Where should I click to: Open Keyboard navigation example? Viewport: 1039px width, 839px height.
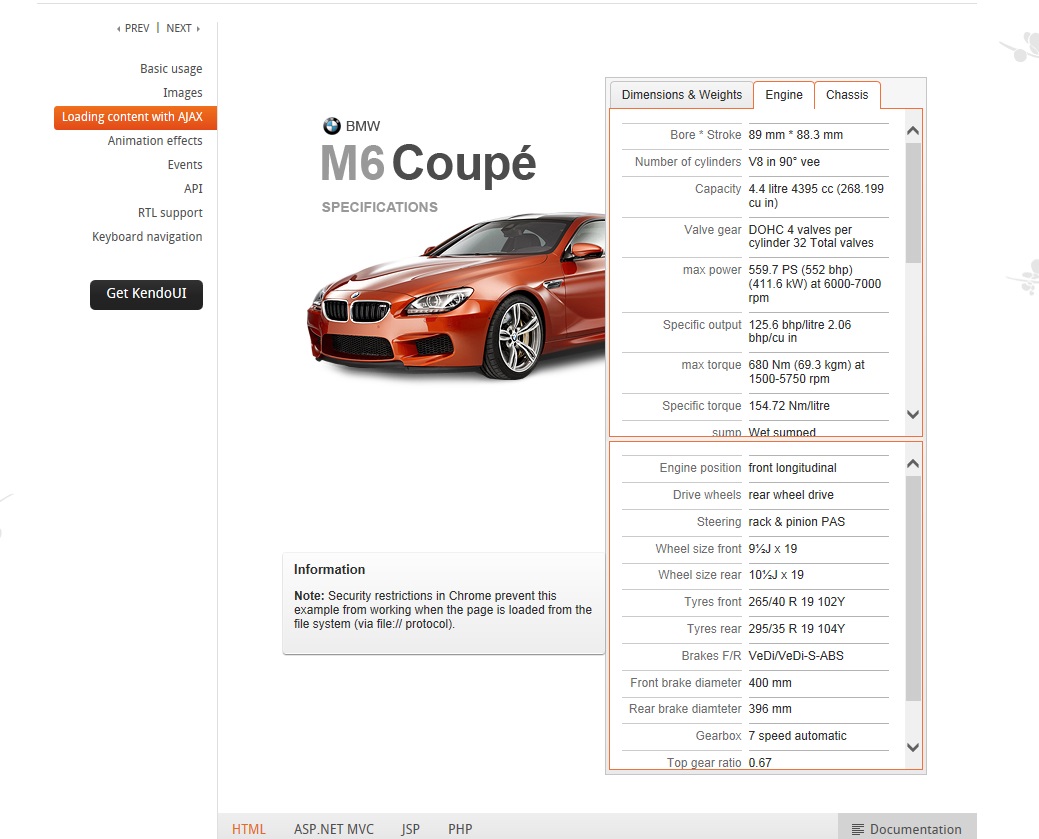click(146, 237)
